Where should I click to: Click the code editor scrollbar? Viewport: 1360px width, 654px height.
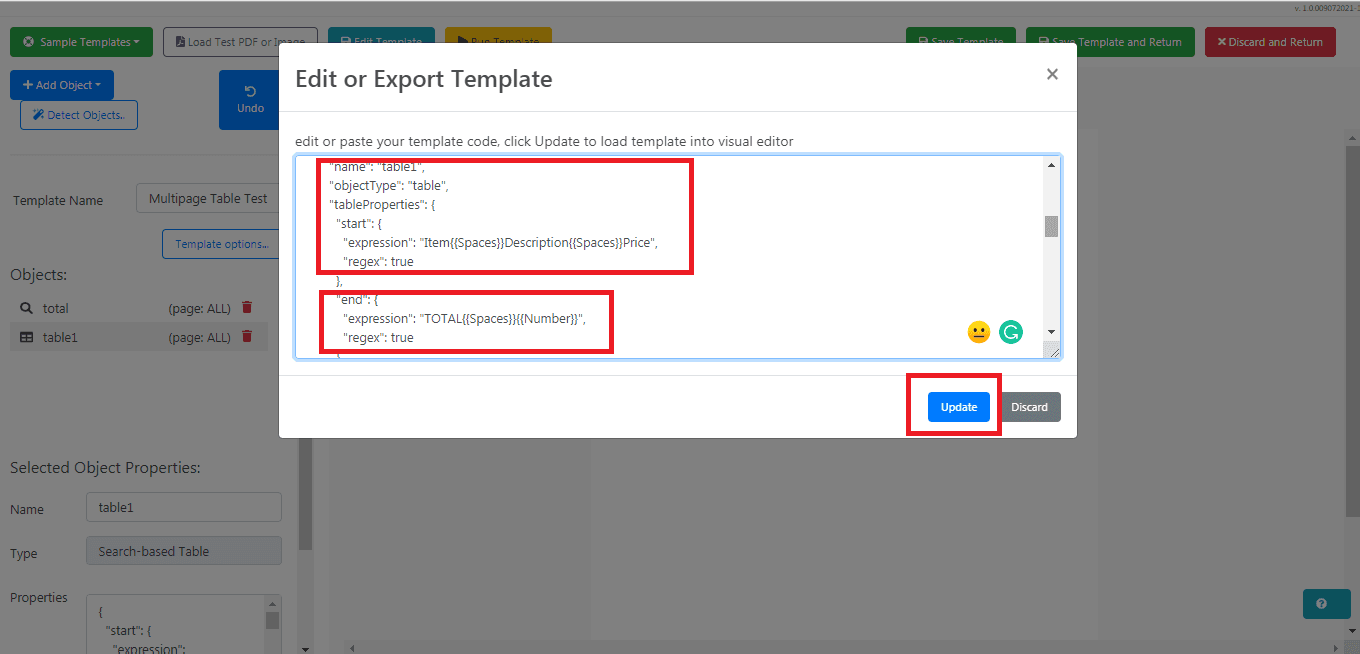[1051, 226]
